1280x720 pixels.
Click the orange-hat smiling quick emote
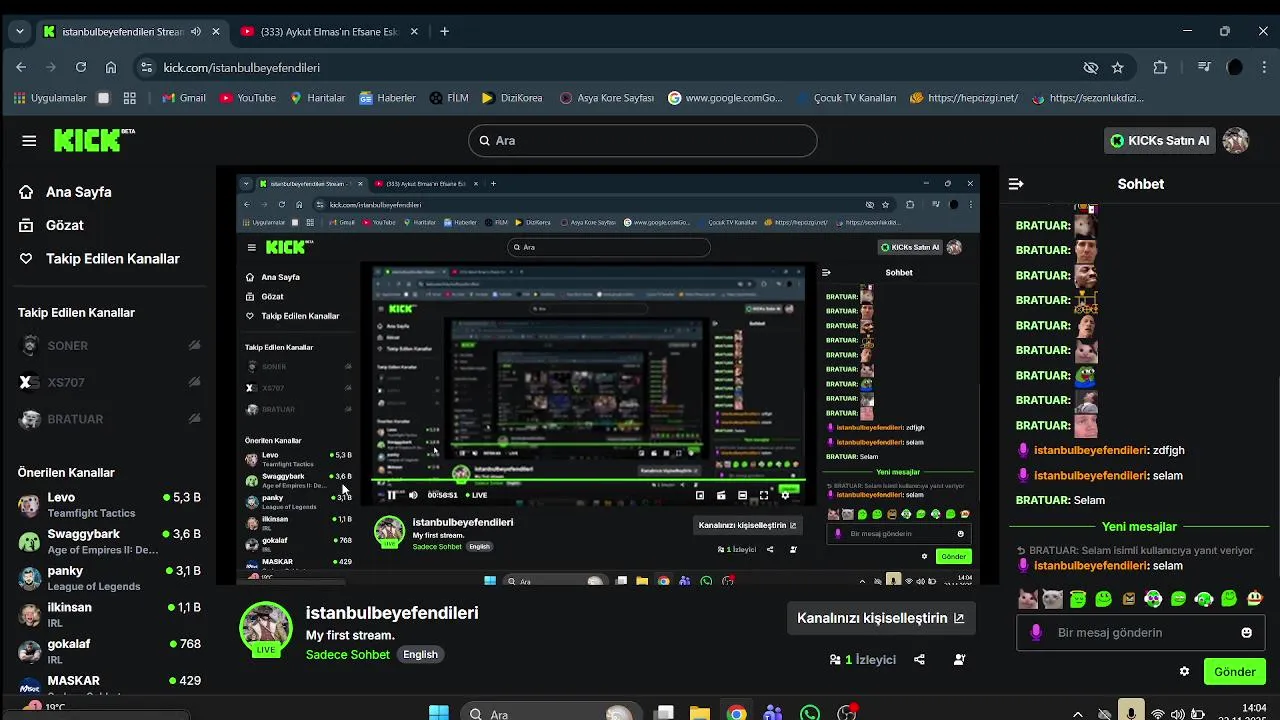click(x=1254, y=599)
